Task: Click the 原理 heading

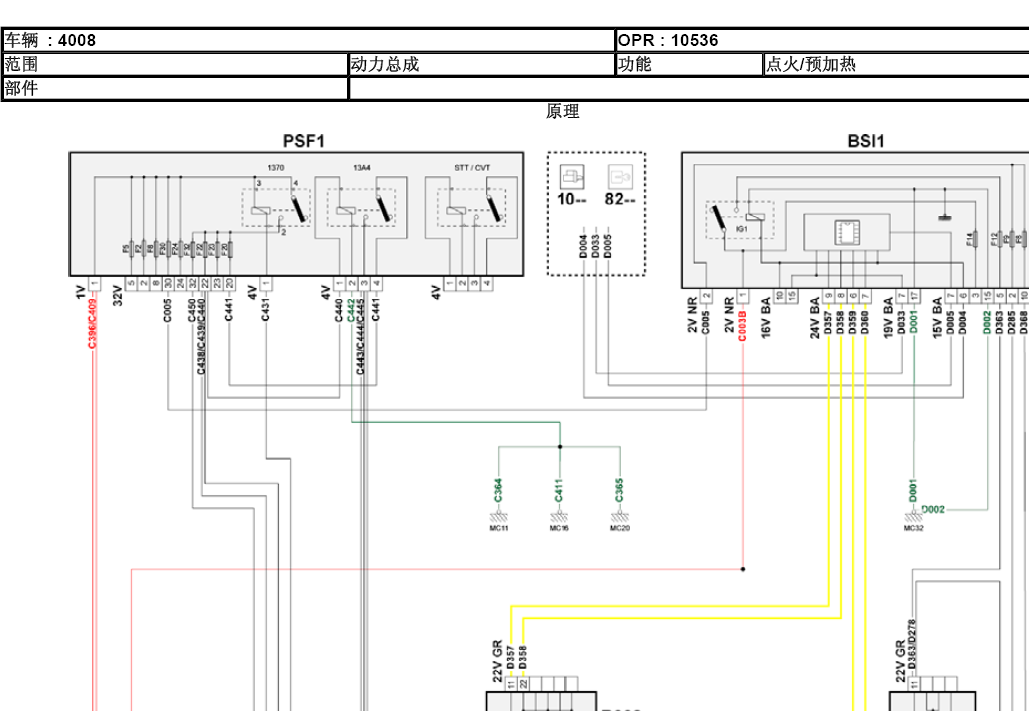Action: click(562, 112)
